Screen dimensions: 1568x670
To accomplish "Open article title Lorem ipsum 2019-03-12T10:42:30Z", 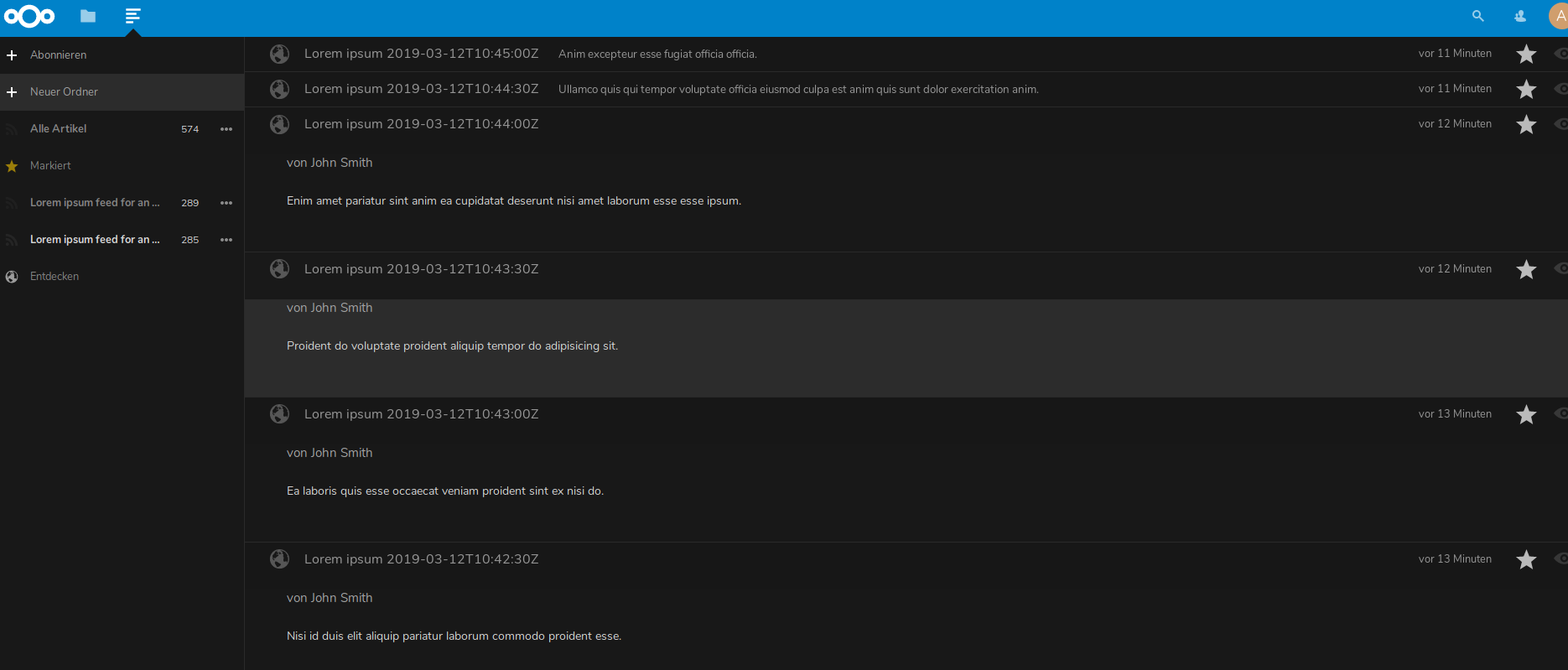I will pos(421,559).
